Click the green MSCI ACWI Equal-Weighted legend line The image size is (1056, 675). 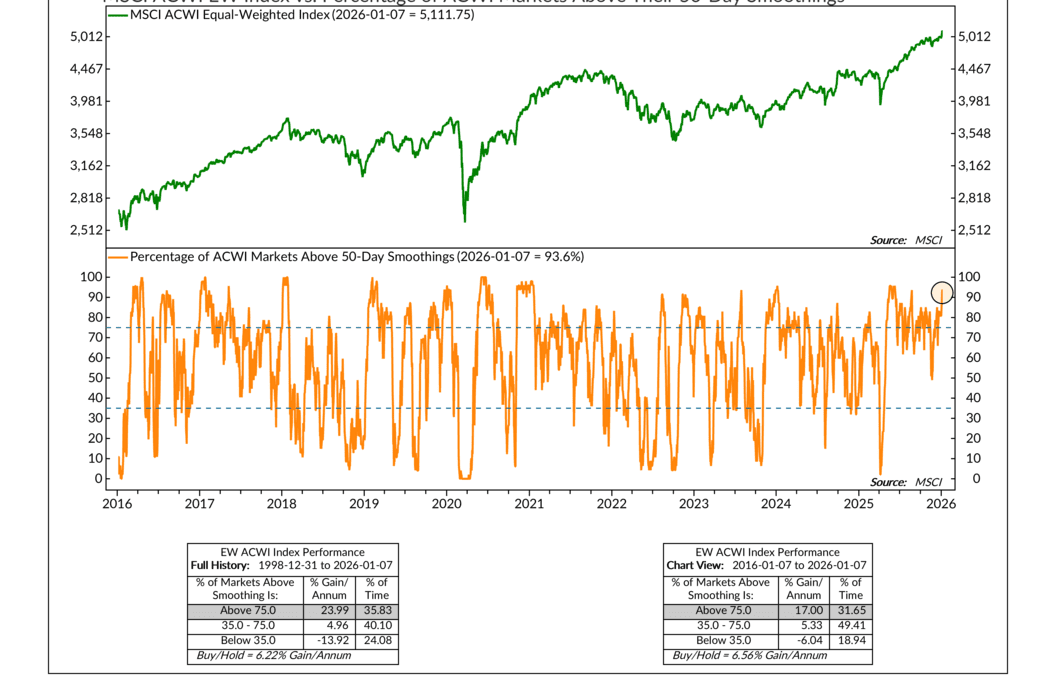118,16
